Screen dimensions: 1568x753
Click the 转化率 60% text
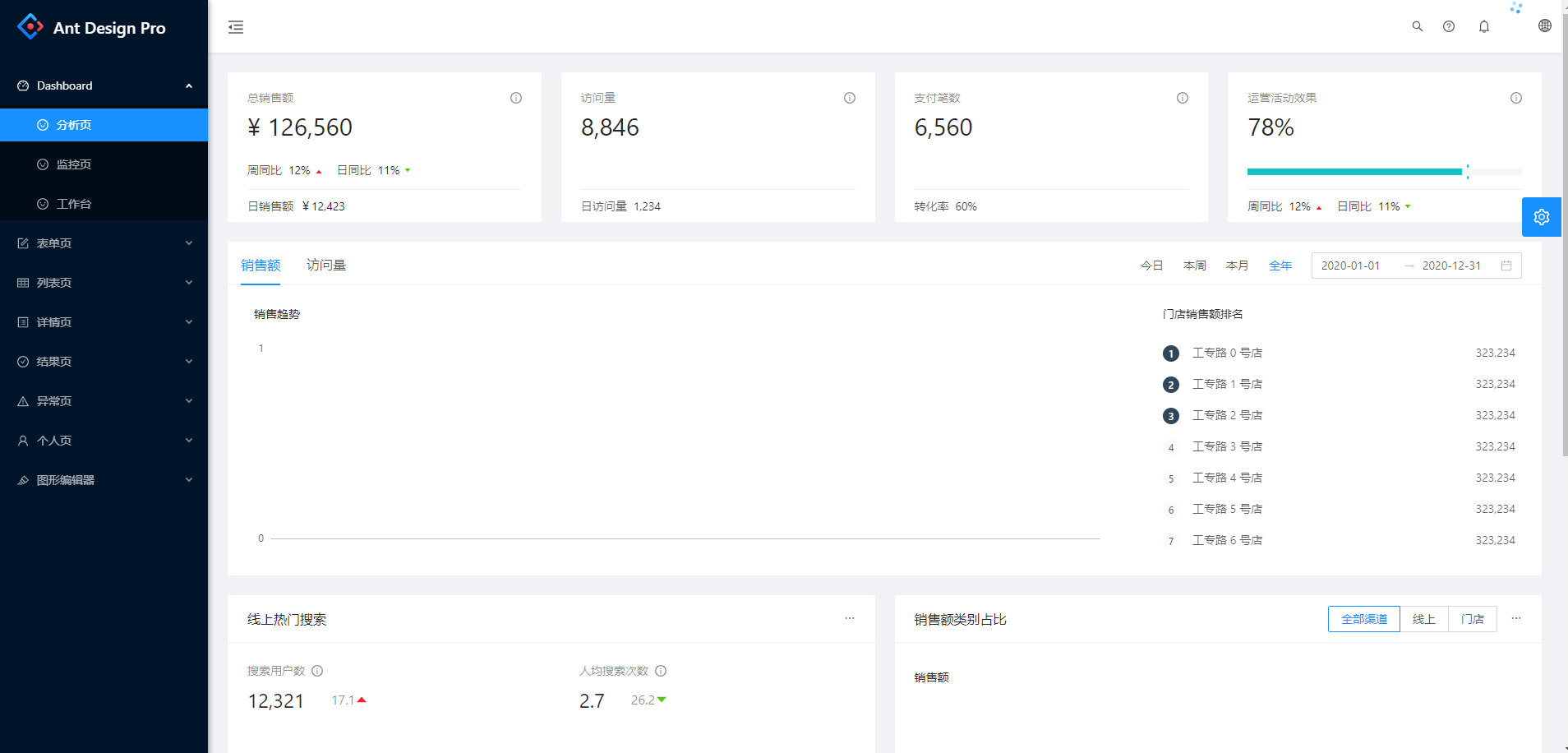click(x=945, y=206)
